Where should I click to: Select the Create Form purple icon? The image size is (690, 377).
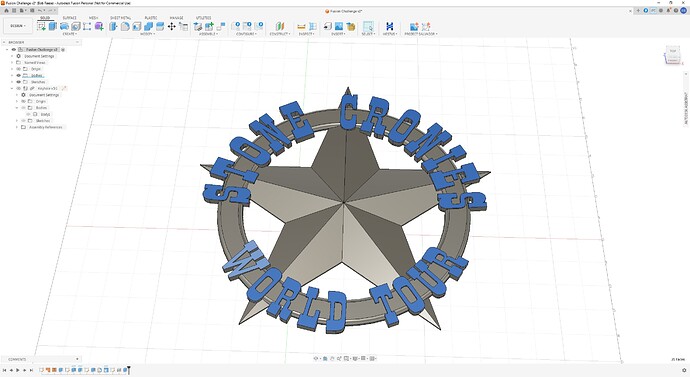point(99,26)
